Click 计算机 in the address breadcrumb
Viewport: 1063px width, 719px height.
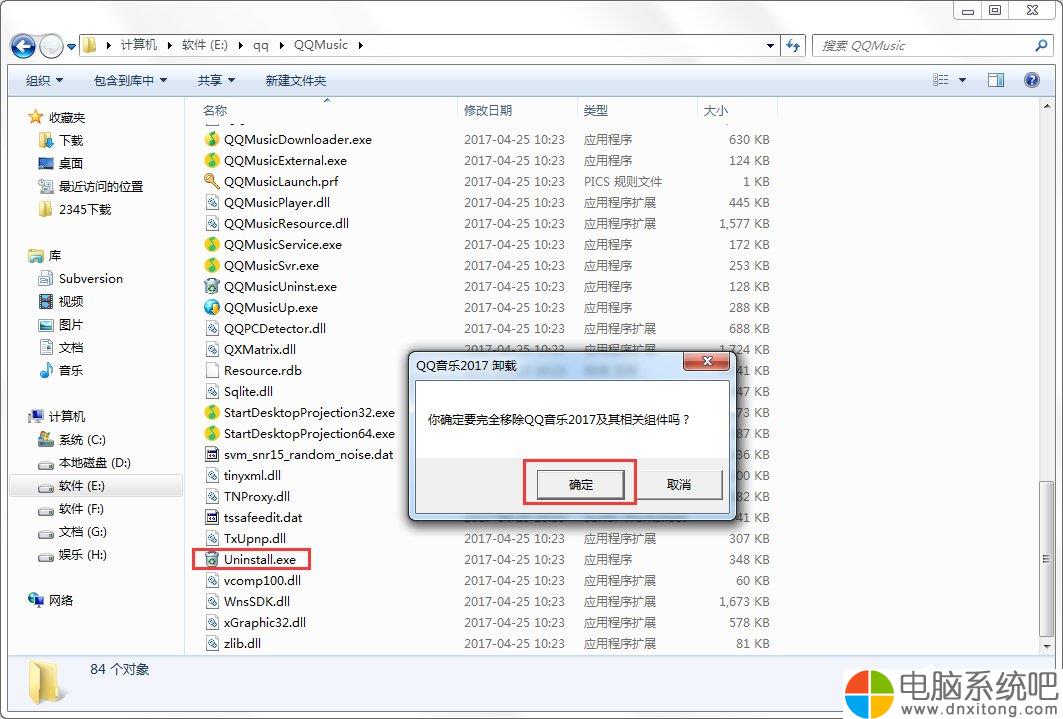[138, 45]
